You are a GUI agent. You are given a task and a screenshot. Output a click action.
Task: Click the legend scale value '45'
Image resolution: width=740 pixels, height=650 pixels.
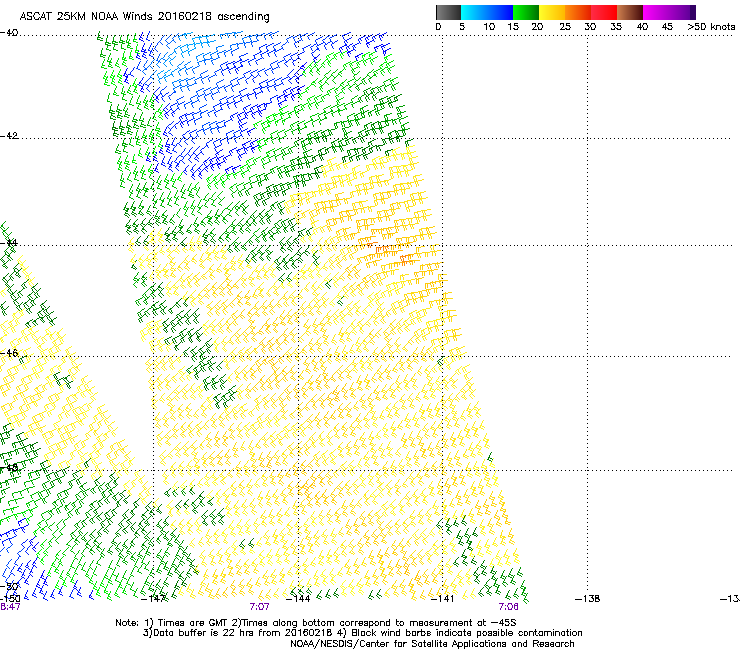click(667, 27)
